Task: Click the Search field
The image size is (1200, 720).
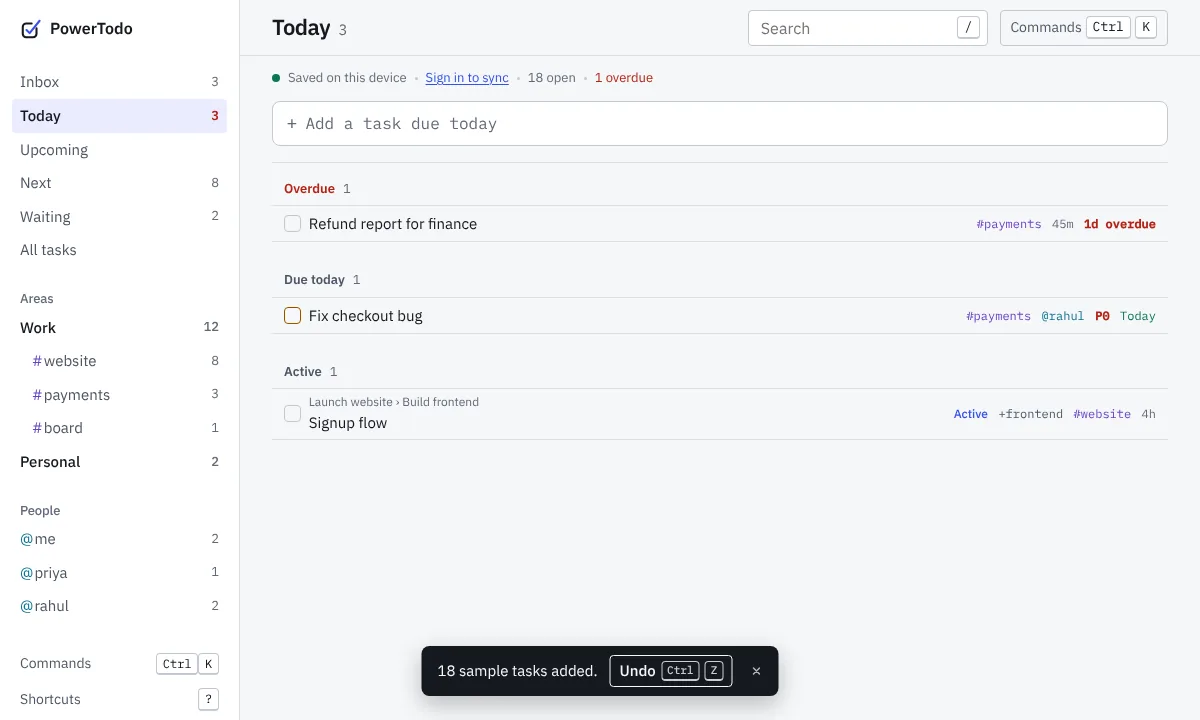Action: tap(868, 28)
